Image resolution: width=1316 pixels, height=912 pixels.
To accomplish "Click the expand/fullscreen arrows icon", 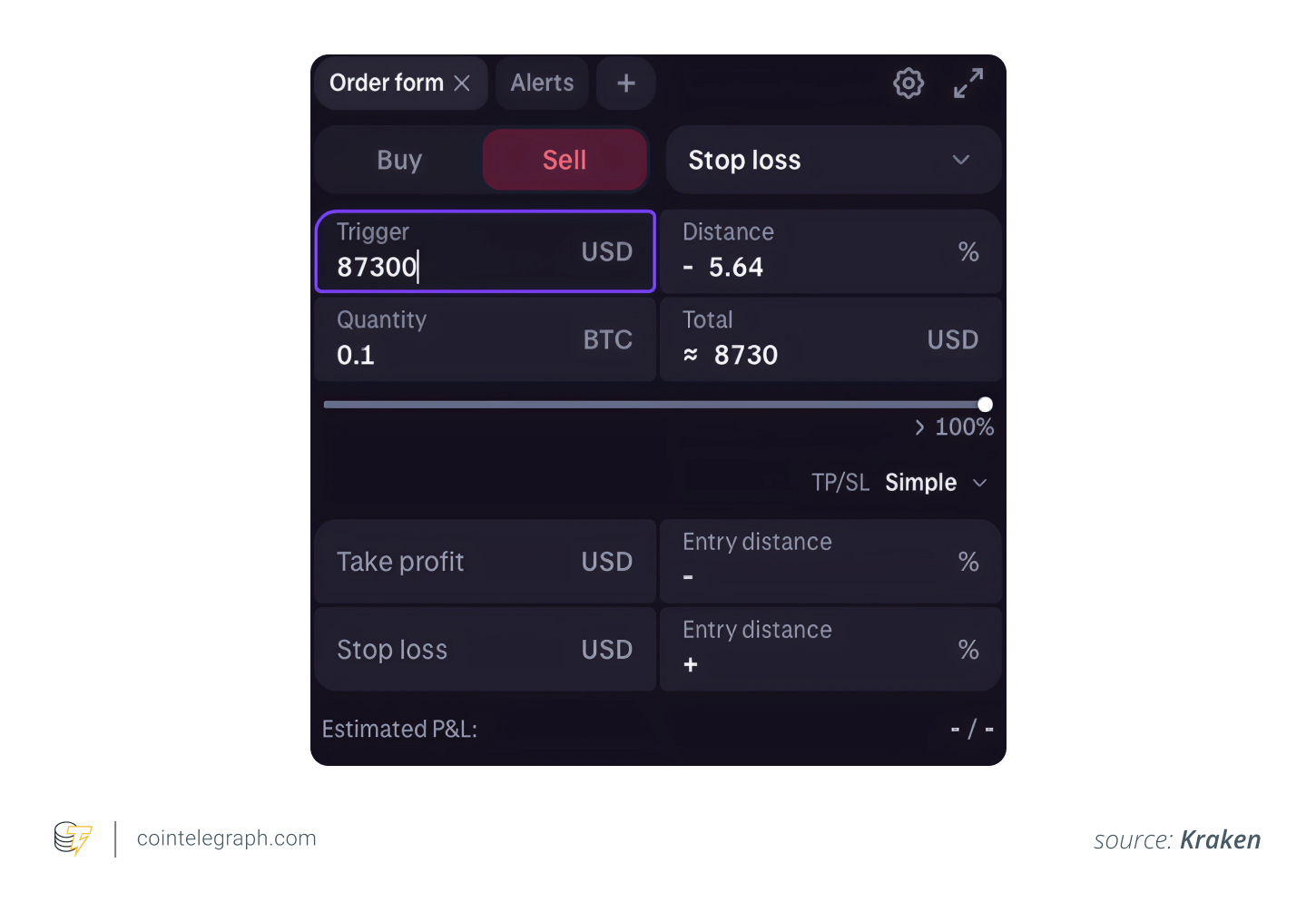I will click(968, 83).
